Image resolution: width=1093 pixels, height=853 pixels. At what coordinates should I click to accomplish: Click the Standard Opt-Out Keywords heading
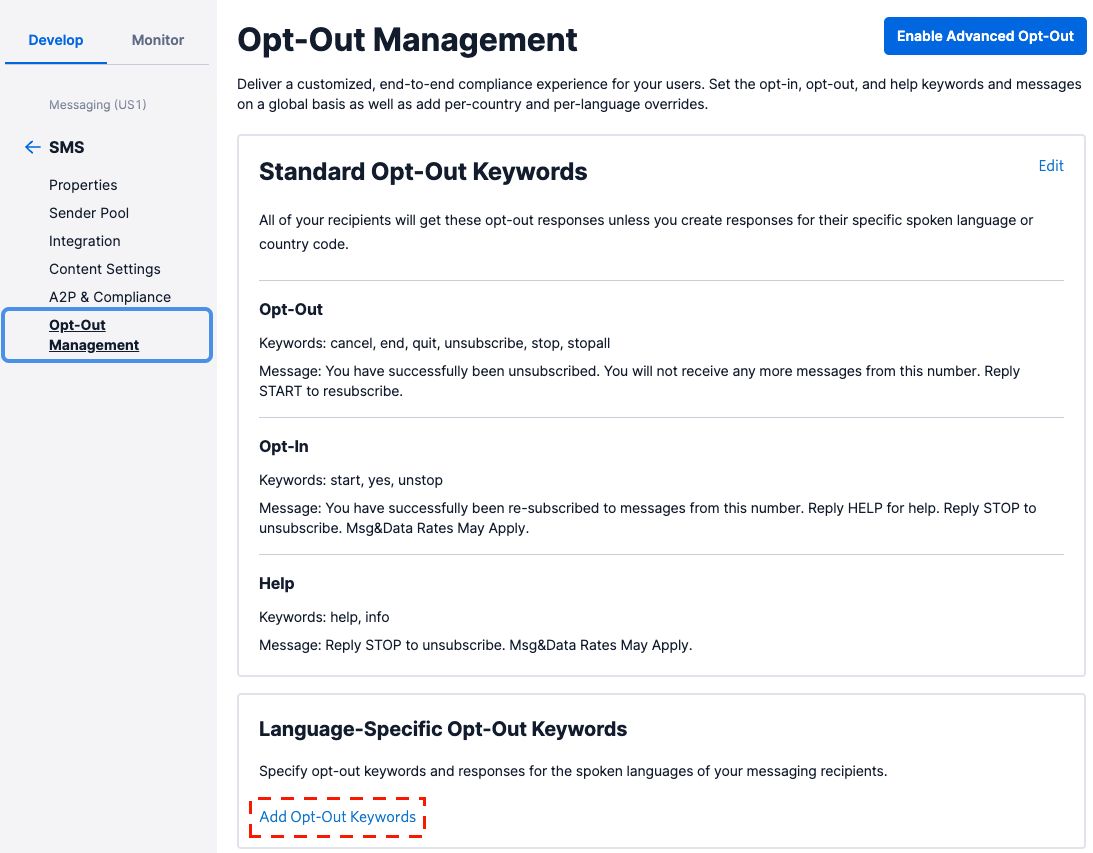click(x=423, y=171)
